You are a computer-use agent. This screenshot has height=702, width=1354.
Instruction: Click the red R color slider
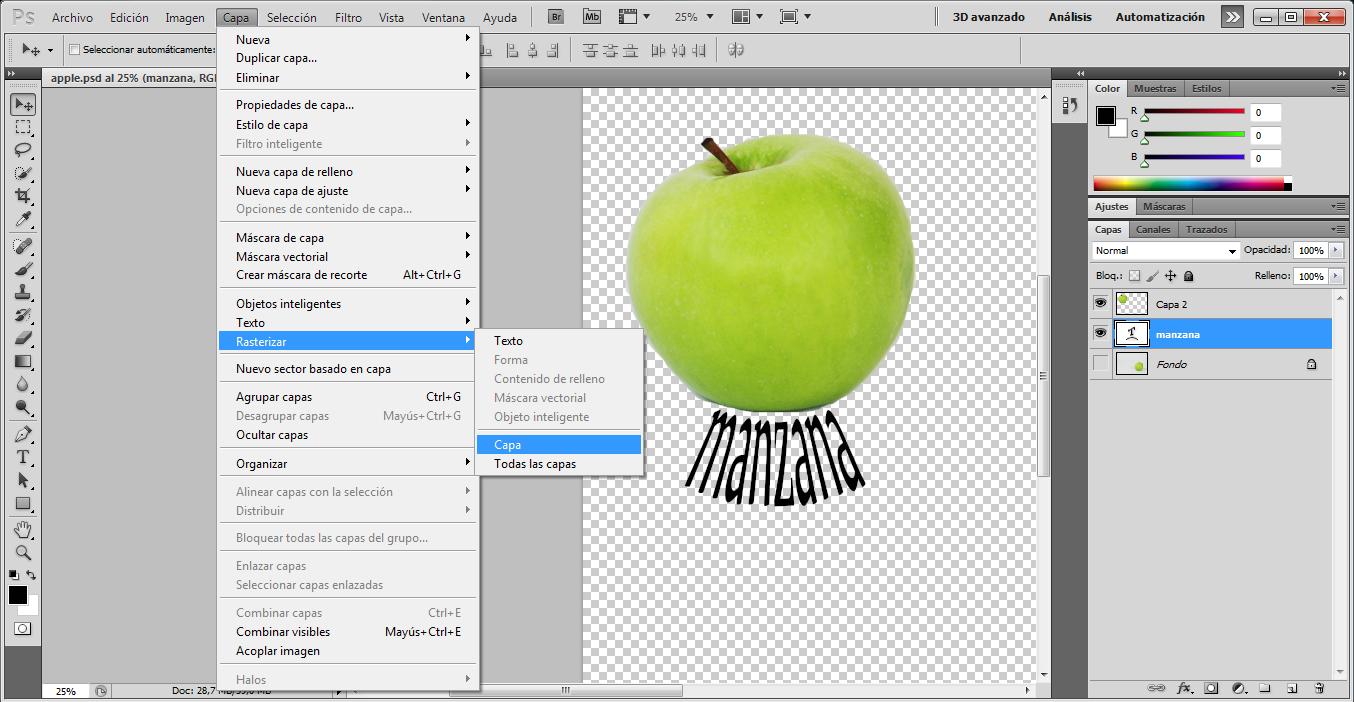pos(1194,112)
